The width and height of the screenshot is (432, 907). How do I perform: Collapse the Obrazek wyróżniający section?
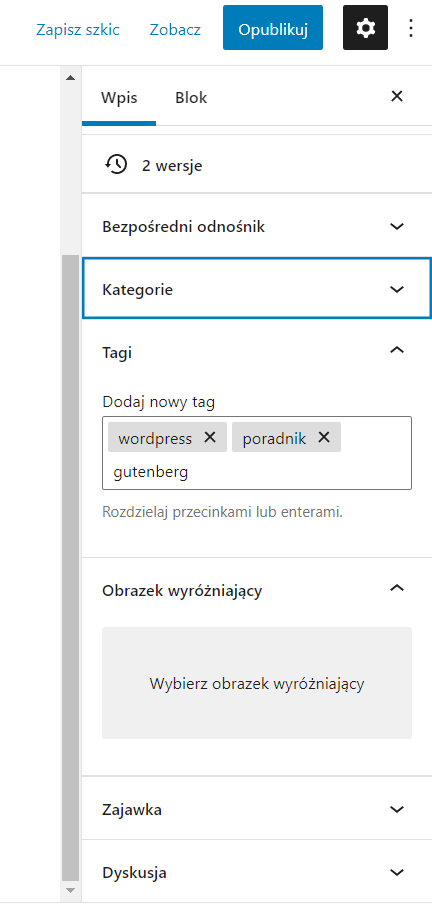point(257,590)
